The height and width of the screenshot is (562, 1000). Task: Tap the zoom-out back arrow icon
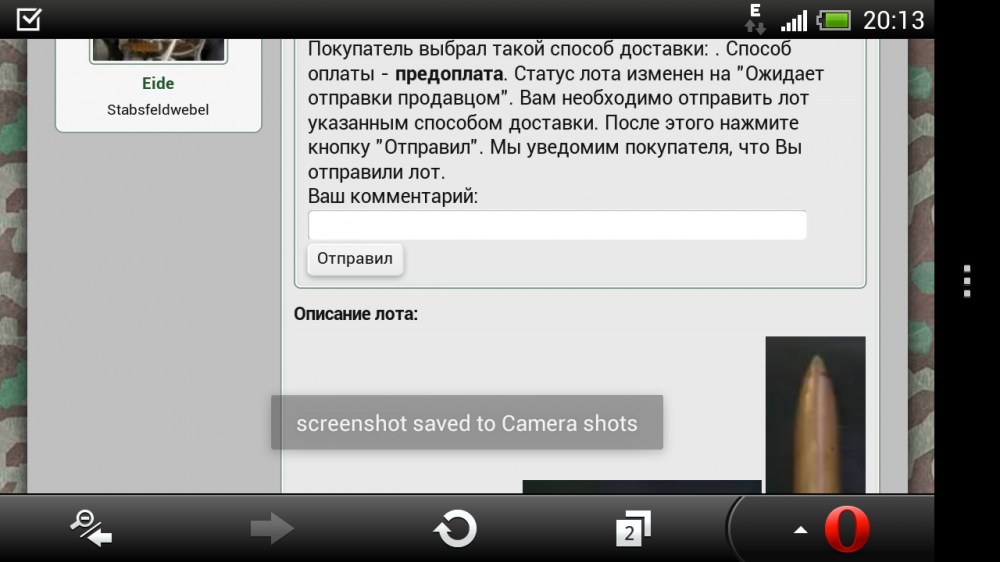pyautogui.click(x=91, y=528)
